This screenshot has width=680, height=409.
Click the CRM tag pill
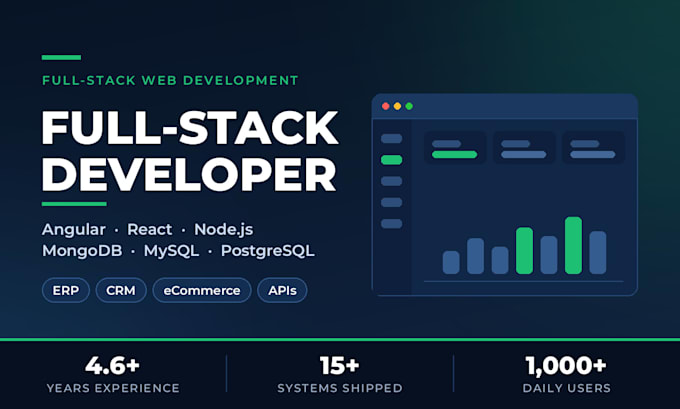(x=121, y=290)
